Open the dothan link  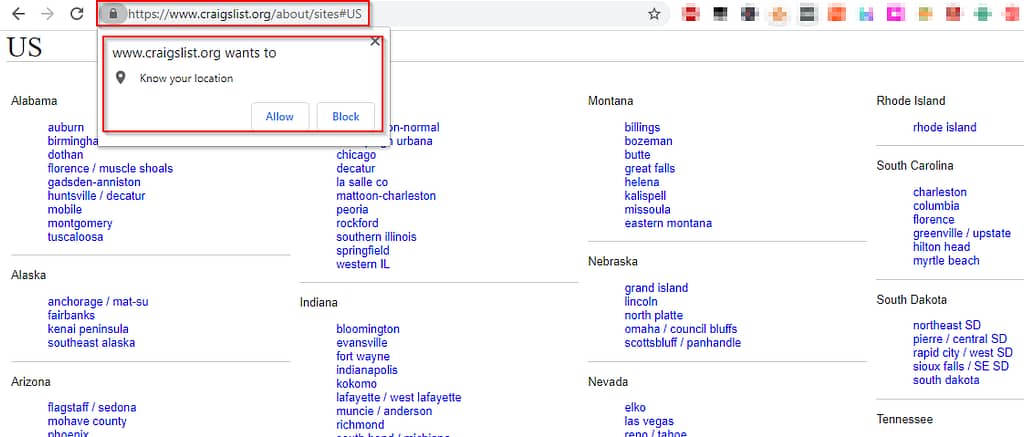pyautogui.click(x=65, y=155)
